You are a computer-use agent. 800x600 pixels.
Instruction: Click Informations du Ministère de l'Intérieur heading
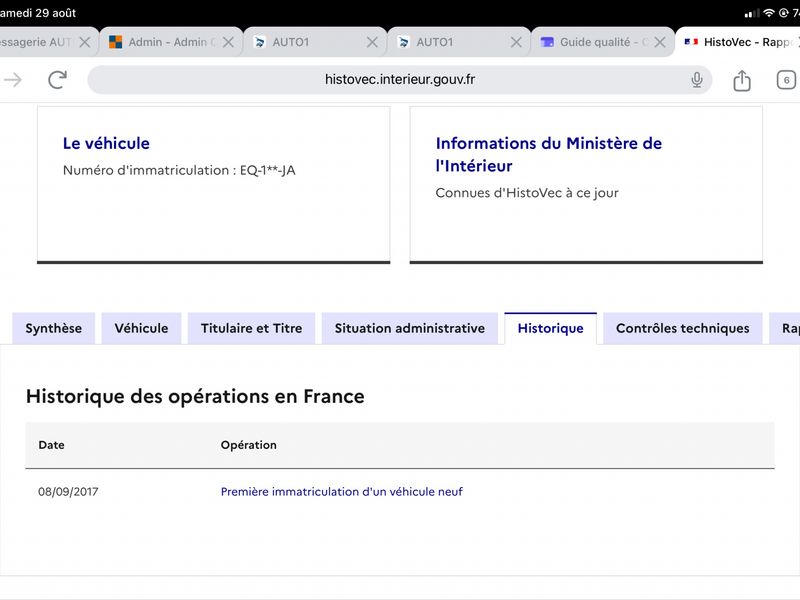548,154
